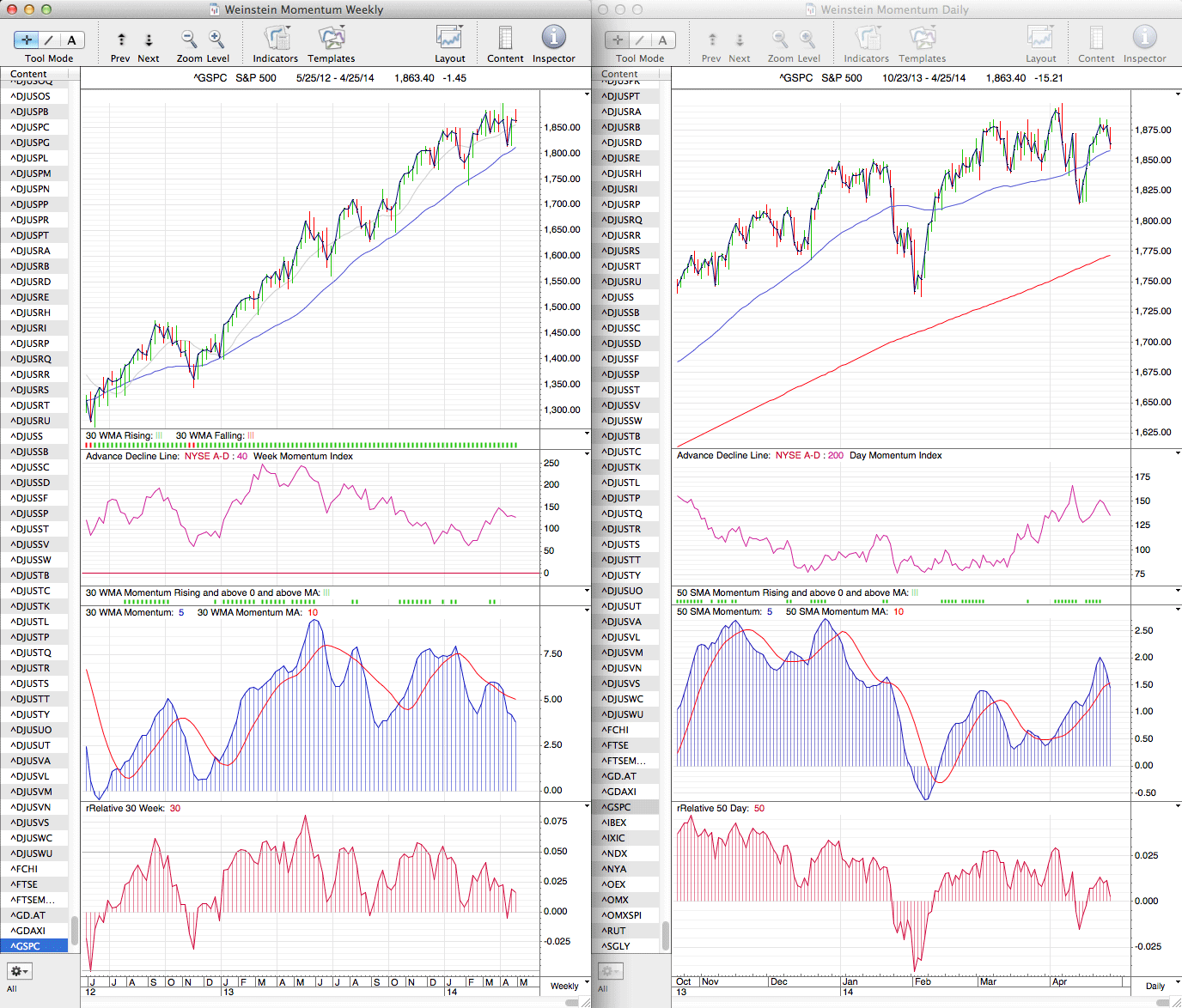Select ^GD.AT in Daily content list

[625, 776]
